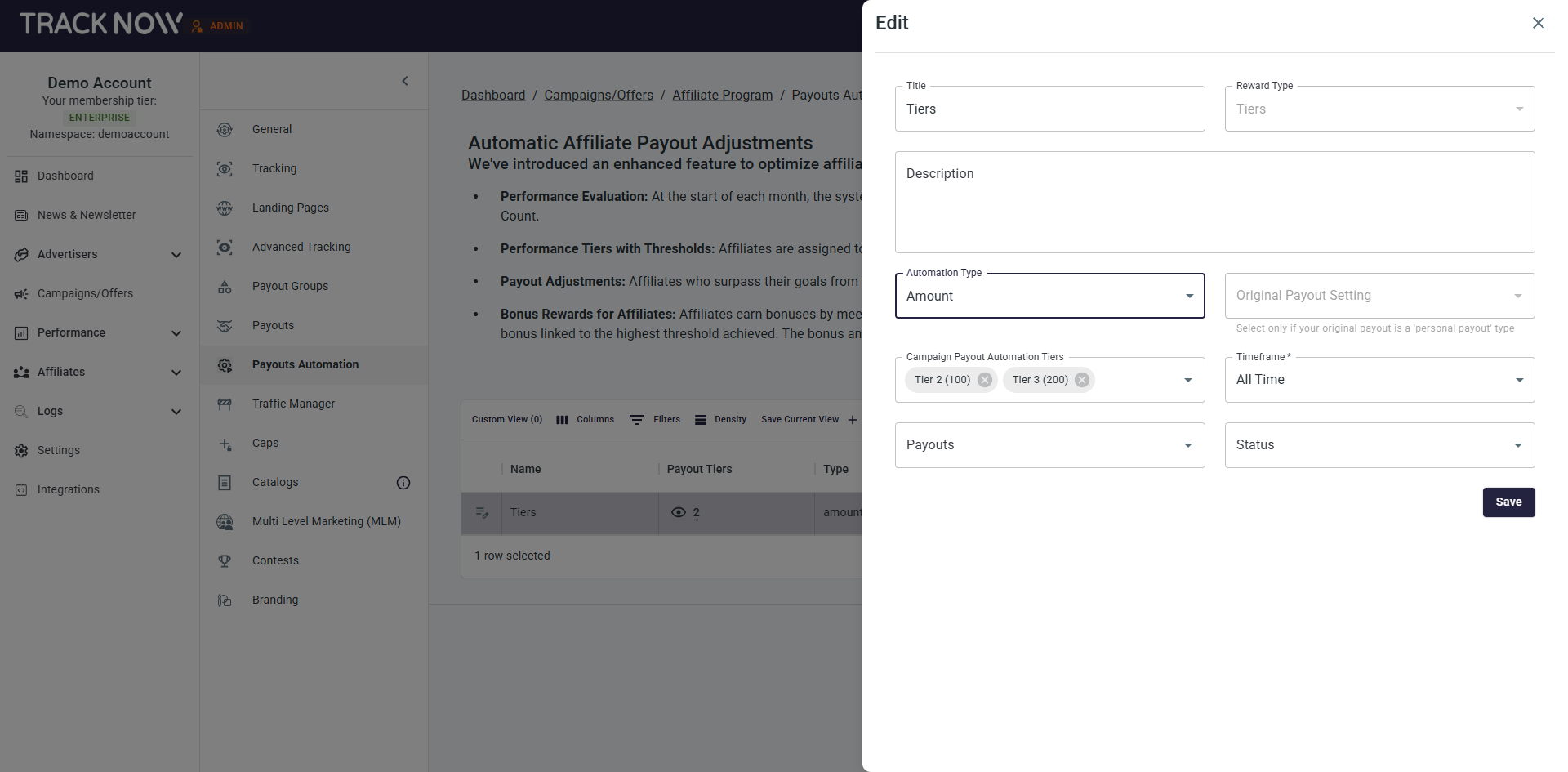Open the Timeframe dropdown
The width and height of the screenshot is (1568, 772).
[x=1379, y=380]
